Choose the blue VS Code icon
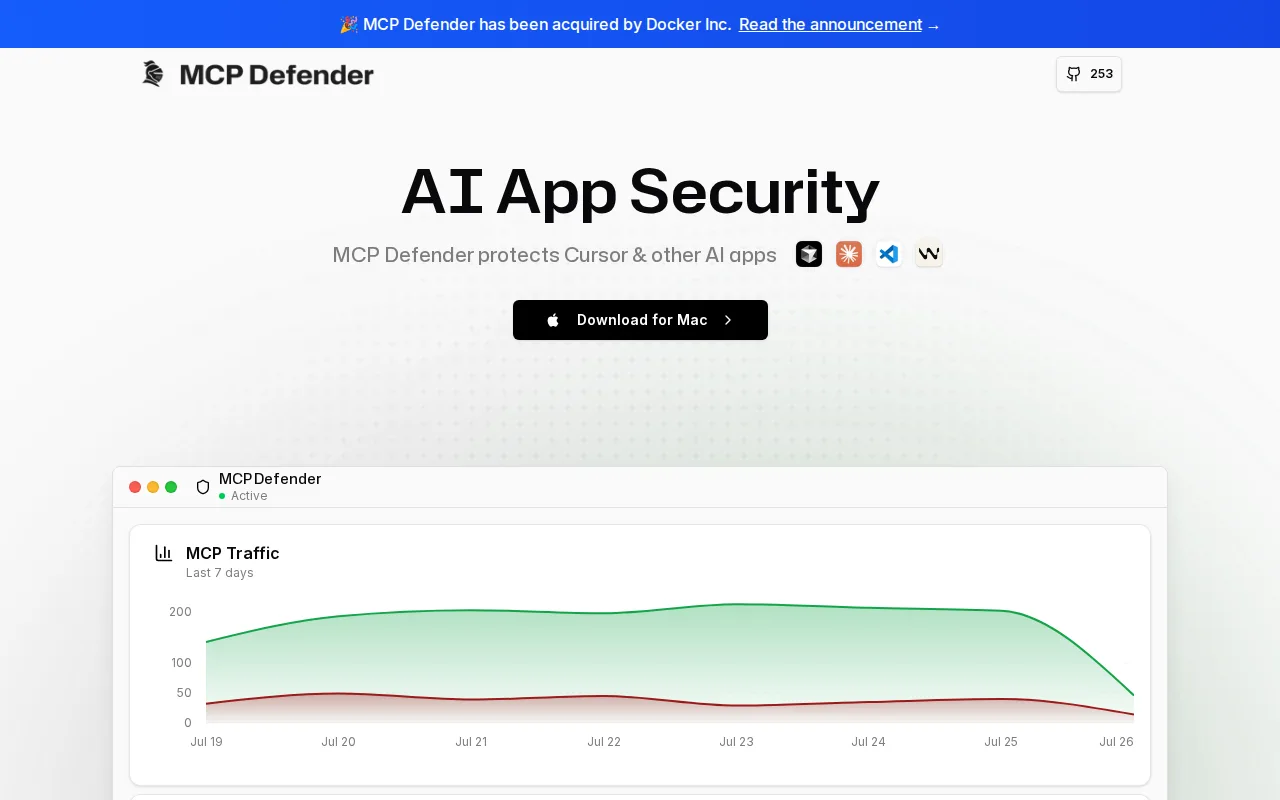1280x800 pixels. [889, 254]
